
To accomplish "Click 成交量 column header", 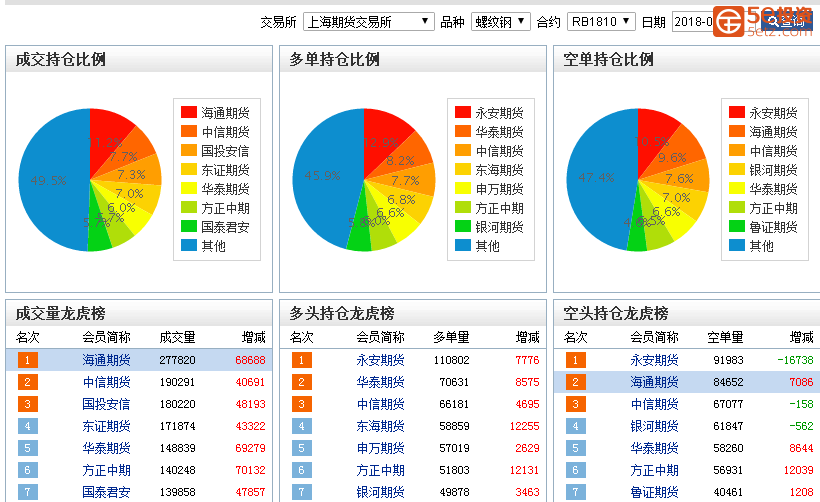I will pos(177,337).
